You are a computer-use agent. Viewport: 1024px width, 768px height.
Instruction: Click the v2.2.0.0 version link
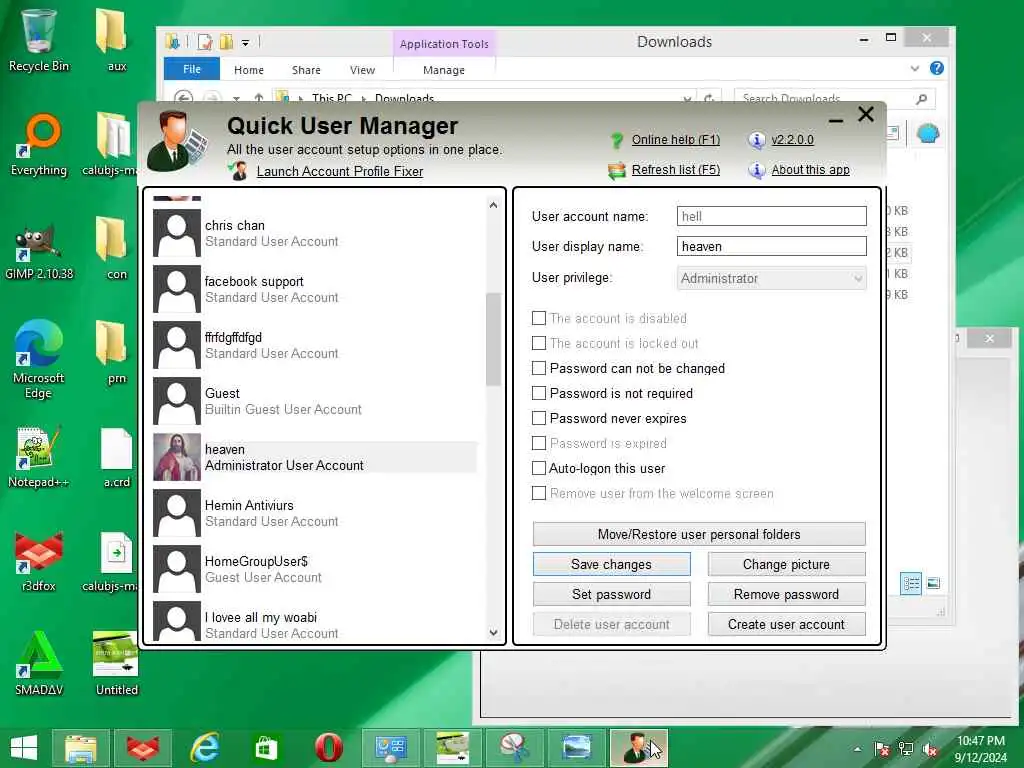click(792, 140)
